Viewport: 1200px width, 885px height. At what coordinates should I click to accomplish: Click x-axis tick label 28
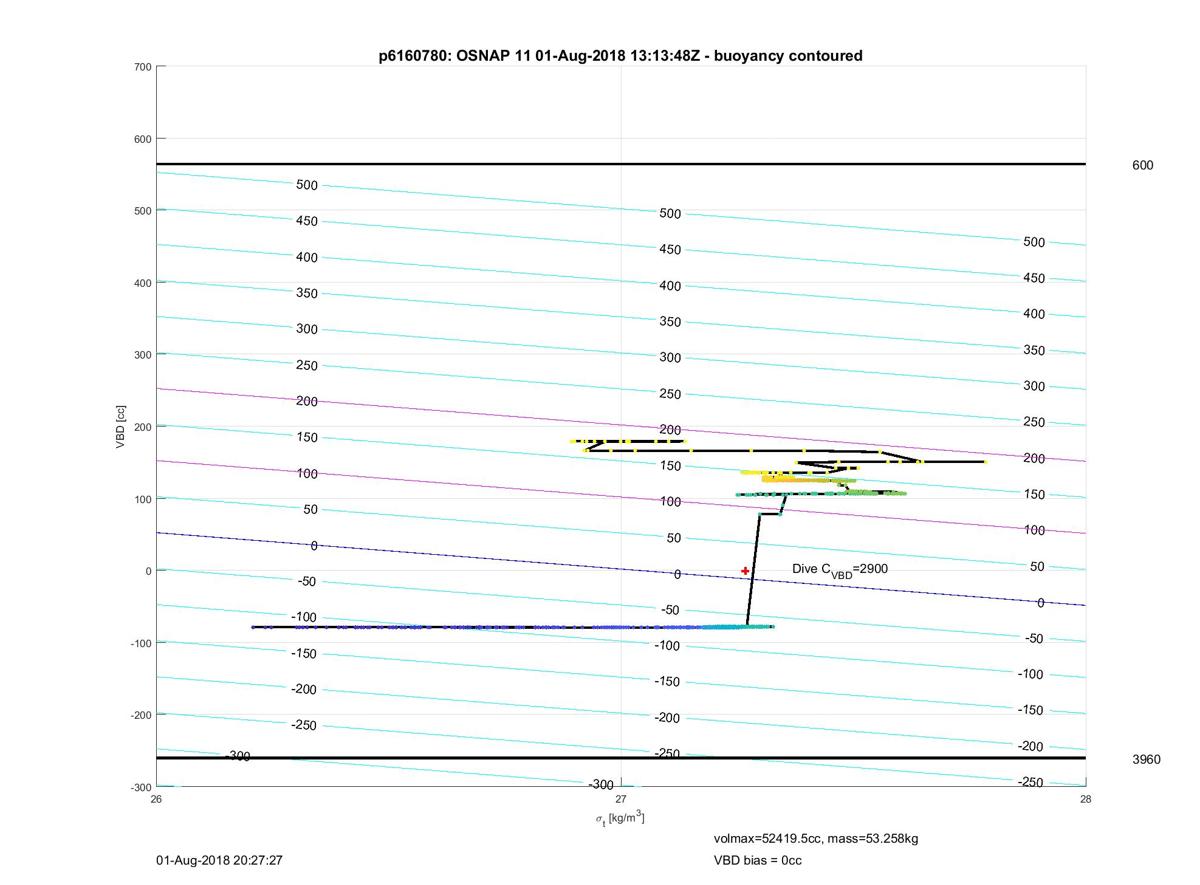pyautogui.click(x=1085, y=799)
